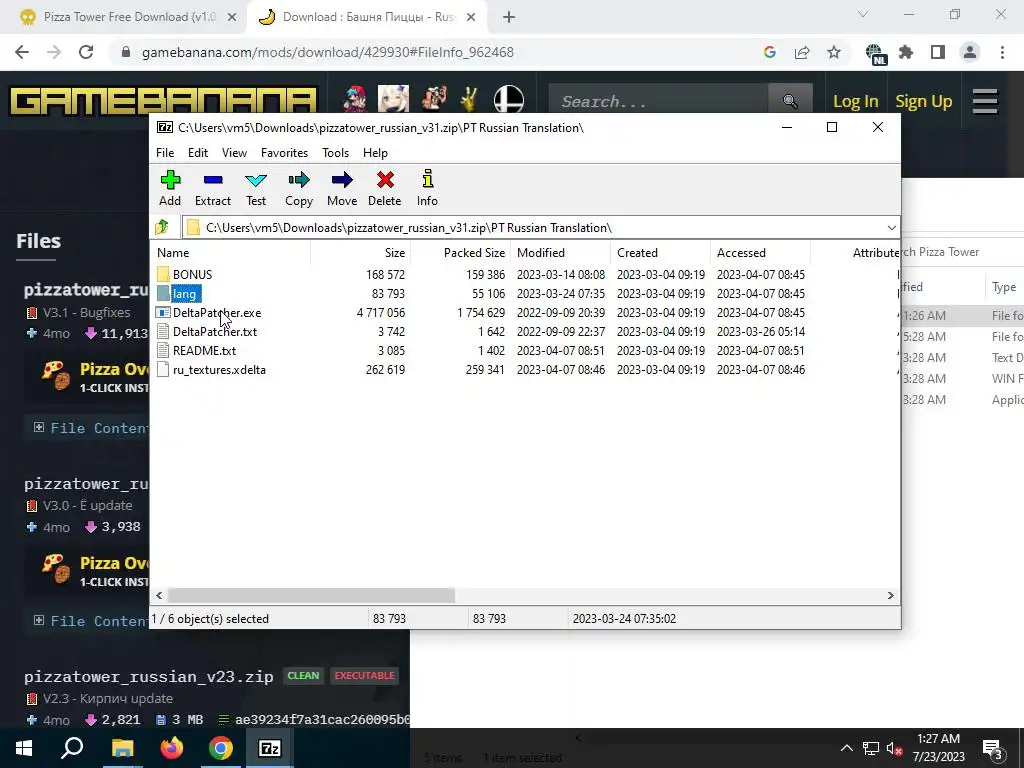1024x768 pixels.
Task: Select the DeltaPatcher.txt file
Action: coord(215,332)
